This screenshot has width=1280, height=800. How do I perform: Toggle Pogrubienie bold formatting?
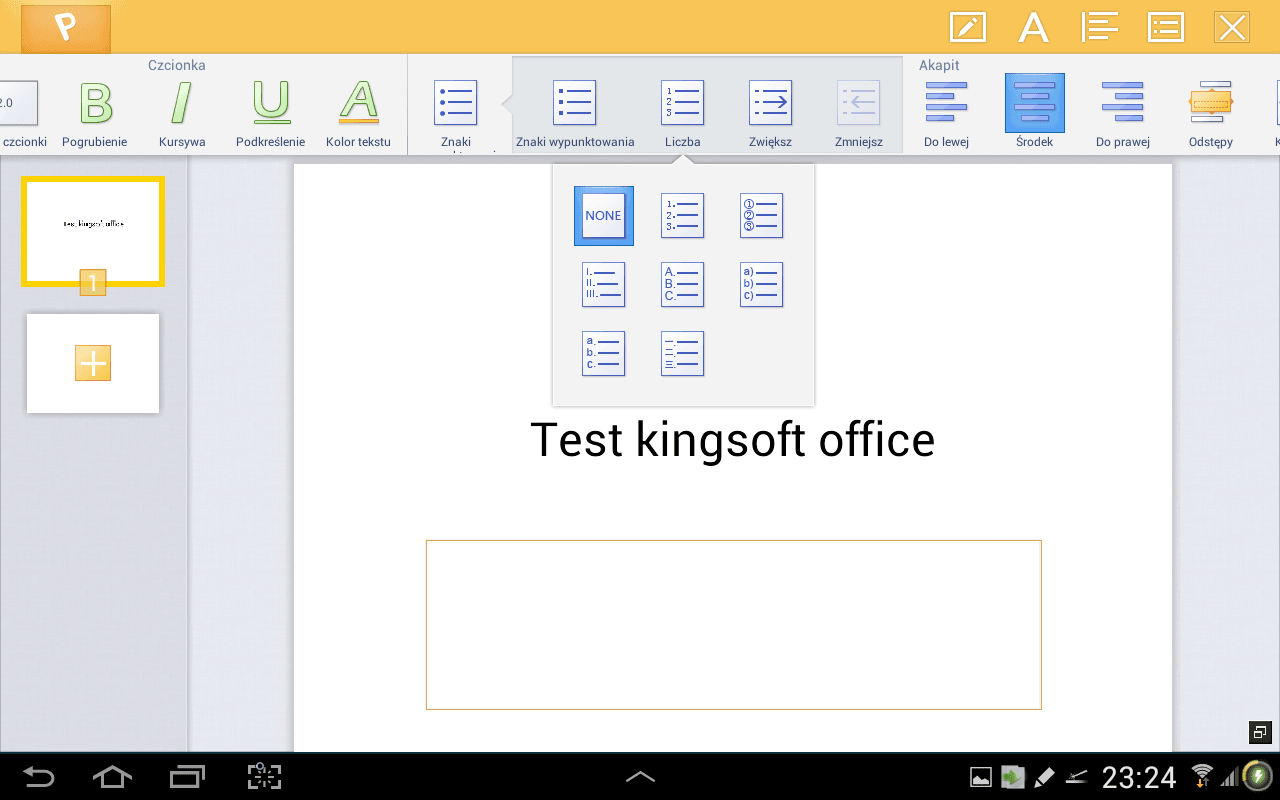(x=95, y=113)
